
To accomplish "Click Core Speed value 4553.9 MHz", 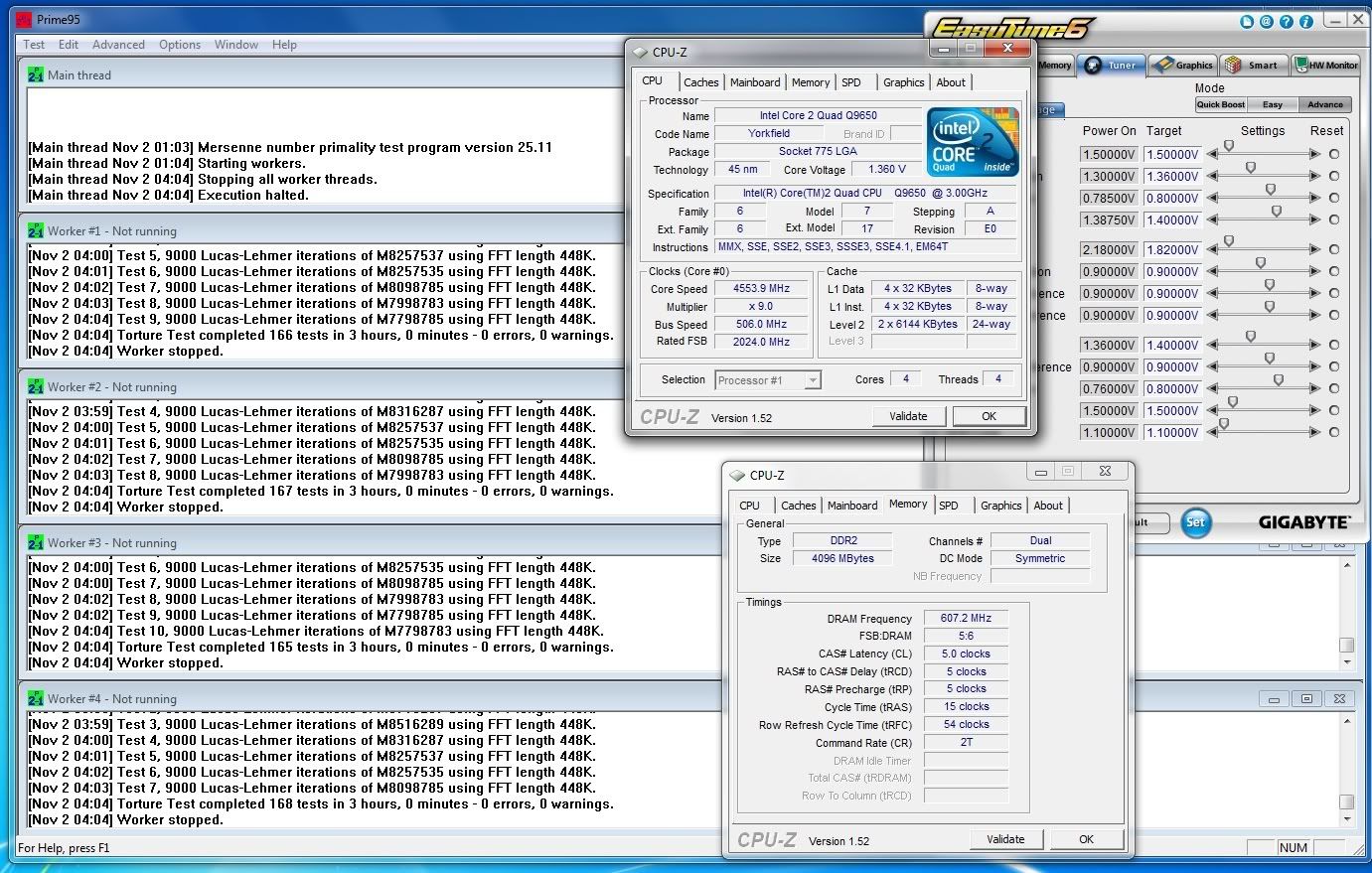I will coord(762,288).
